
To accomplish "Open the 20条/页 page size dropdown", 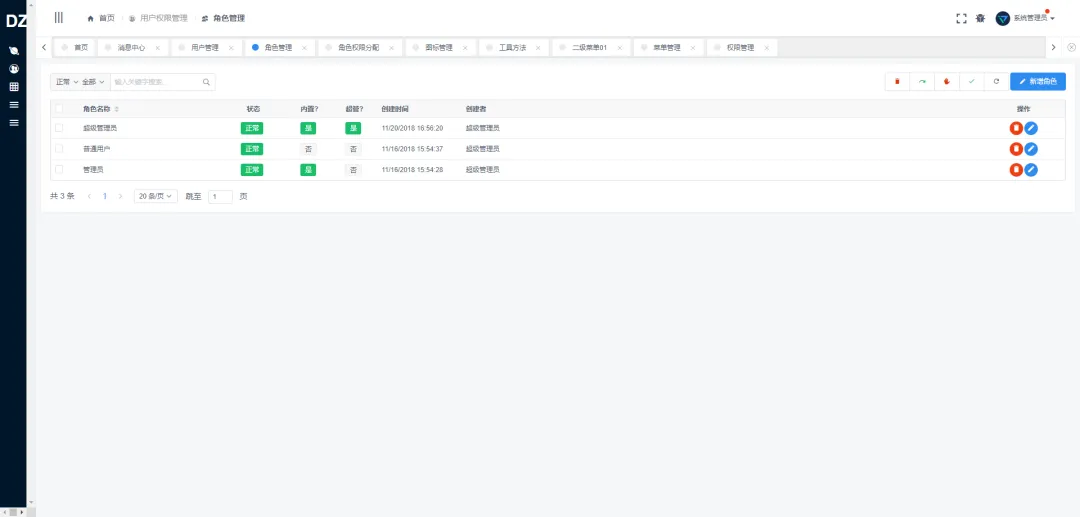I will point(156,197).
